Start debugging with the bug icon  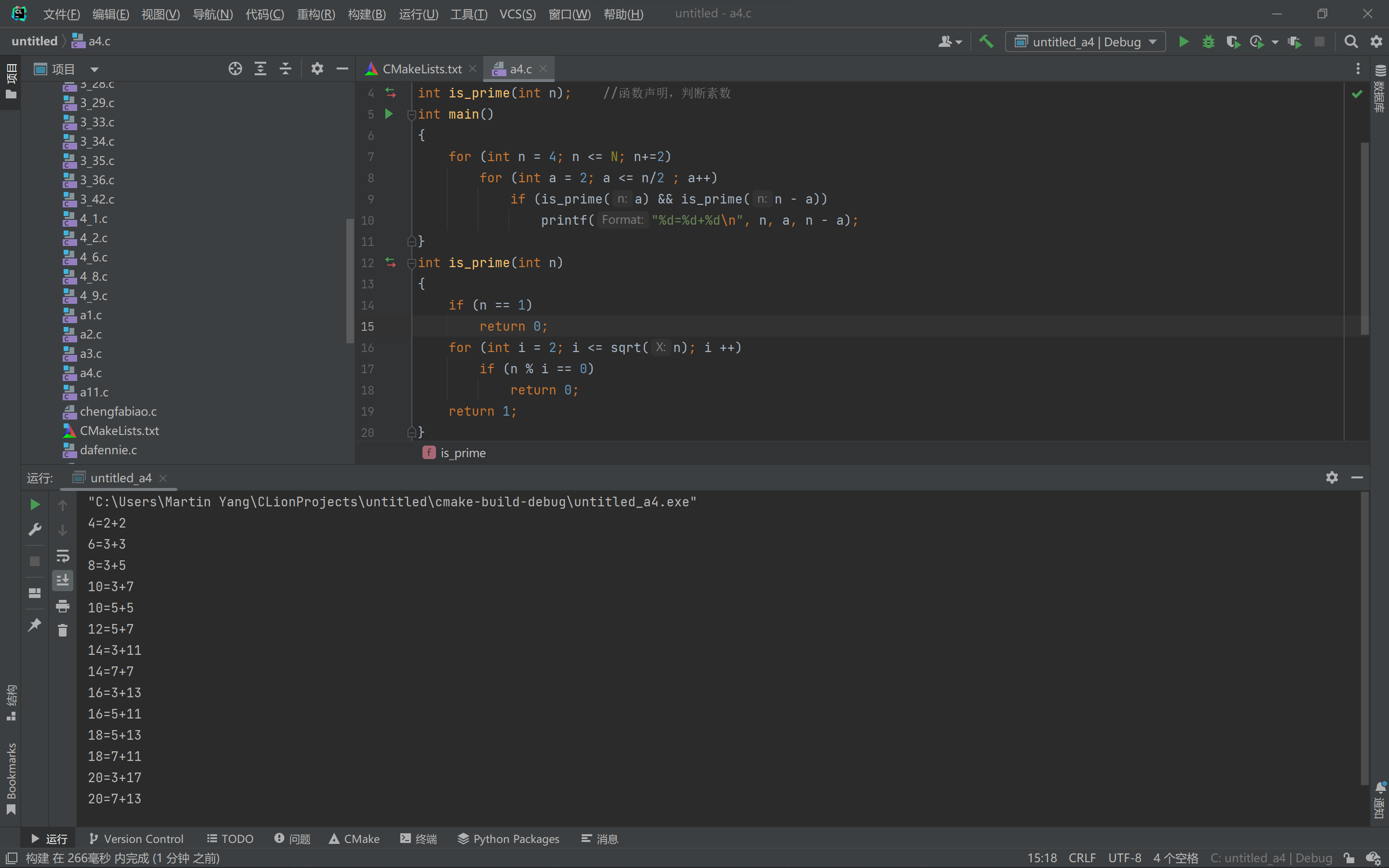click(1208, 41)
